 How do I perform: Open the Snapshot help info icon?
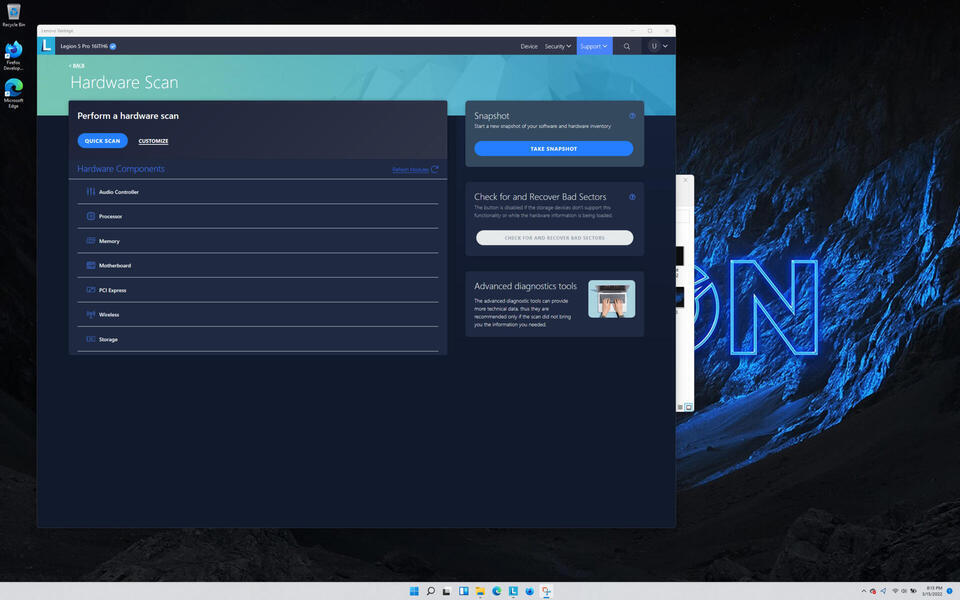click(632, 116)
